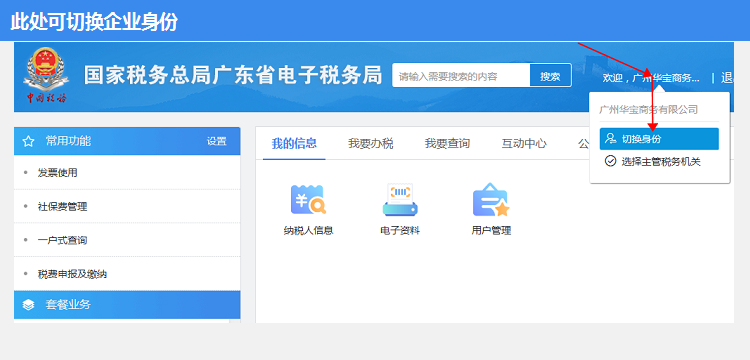This screenshot has height=360, width=750.
Task: Click the search input field
Action: pos(461,76)
